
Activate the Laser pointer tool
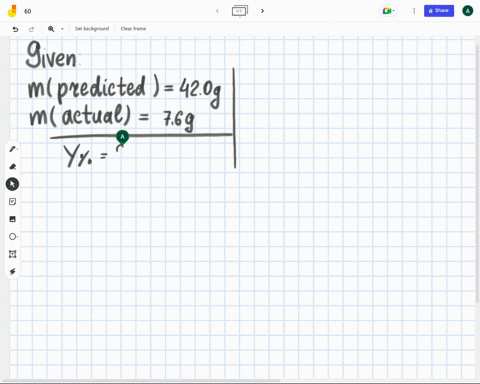[12, 271]
